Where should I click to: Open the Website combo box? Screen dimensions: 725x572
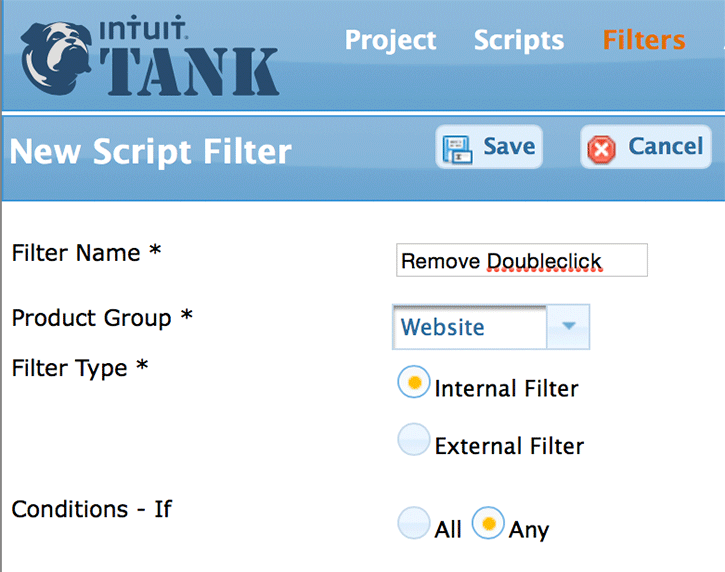[470, 327]
